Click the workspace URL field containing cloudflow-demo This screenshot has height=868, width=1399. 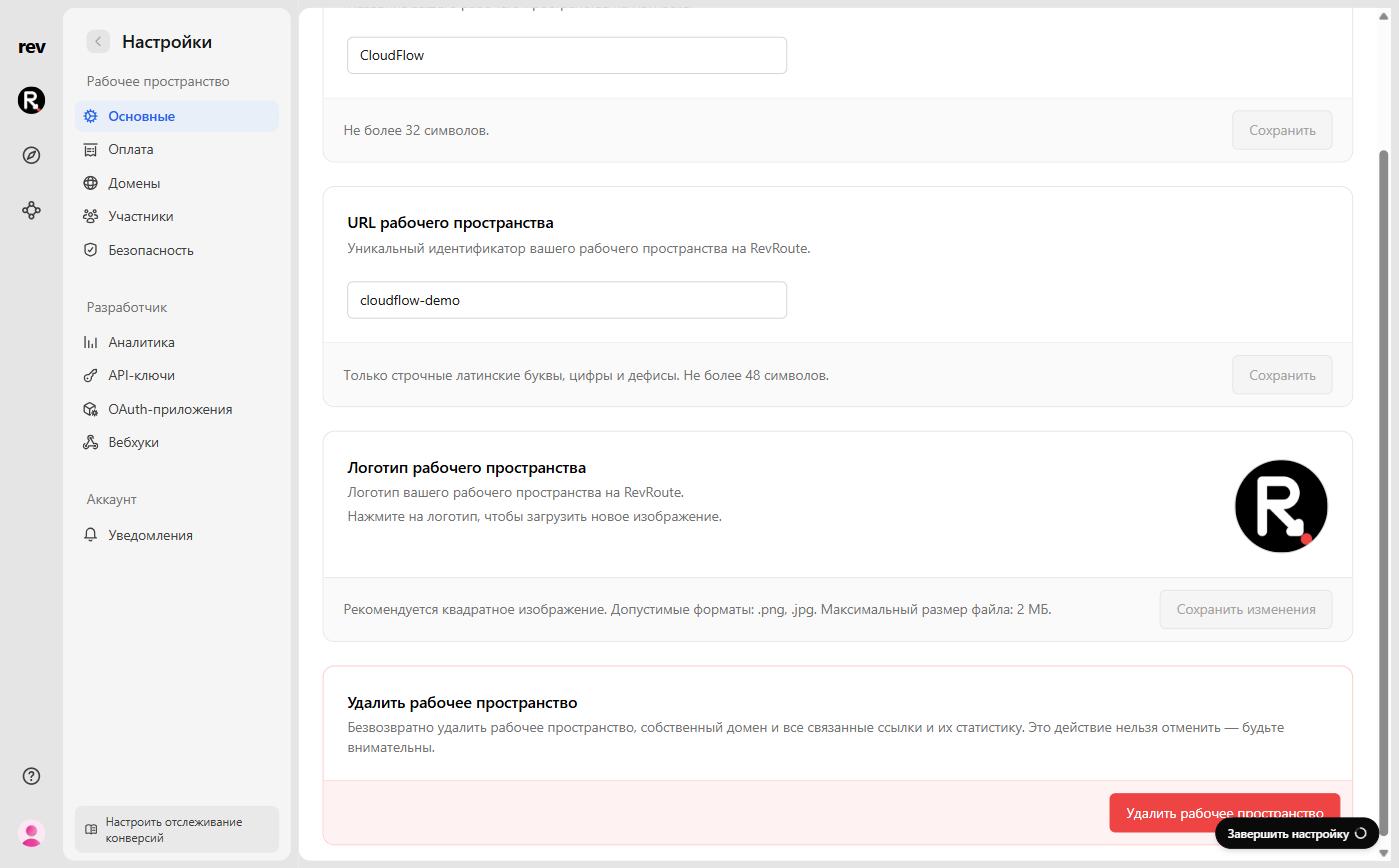tap(567, 300)
